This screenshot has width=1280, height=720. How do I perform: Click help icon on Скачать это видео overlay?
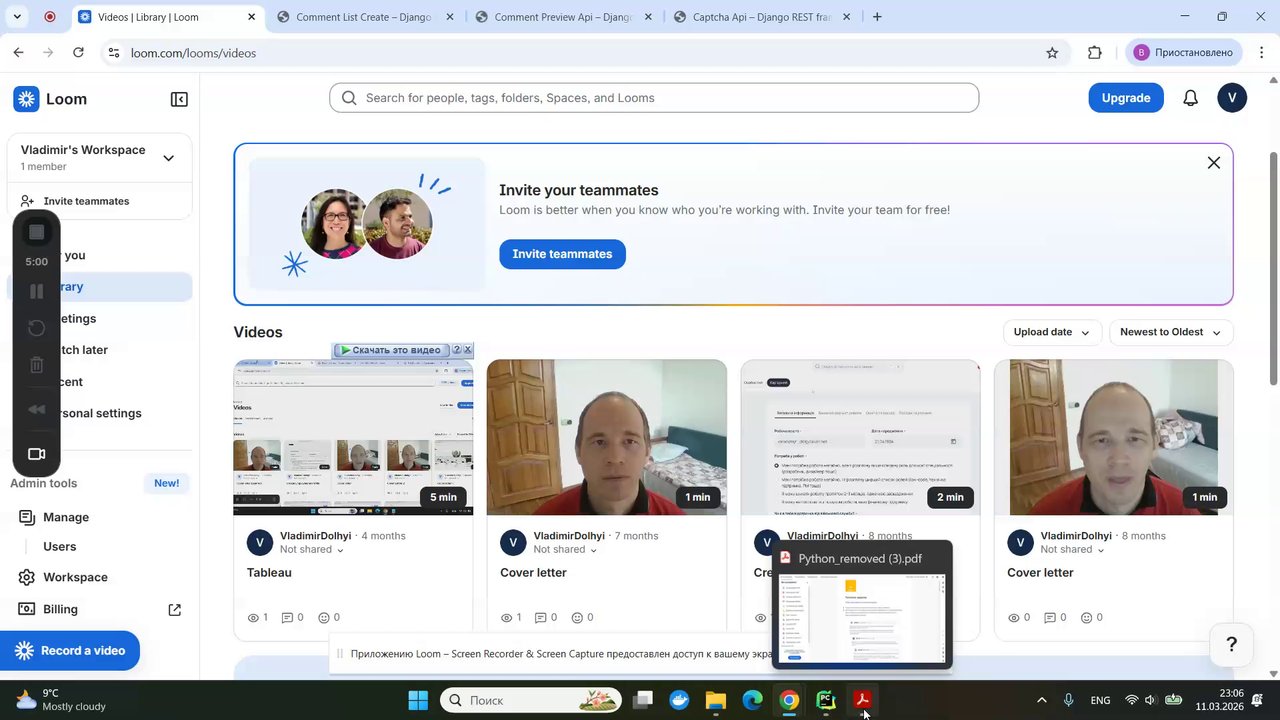point(457,350)
